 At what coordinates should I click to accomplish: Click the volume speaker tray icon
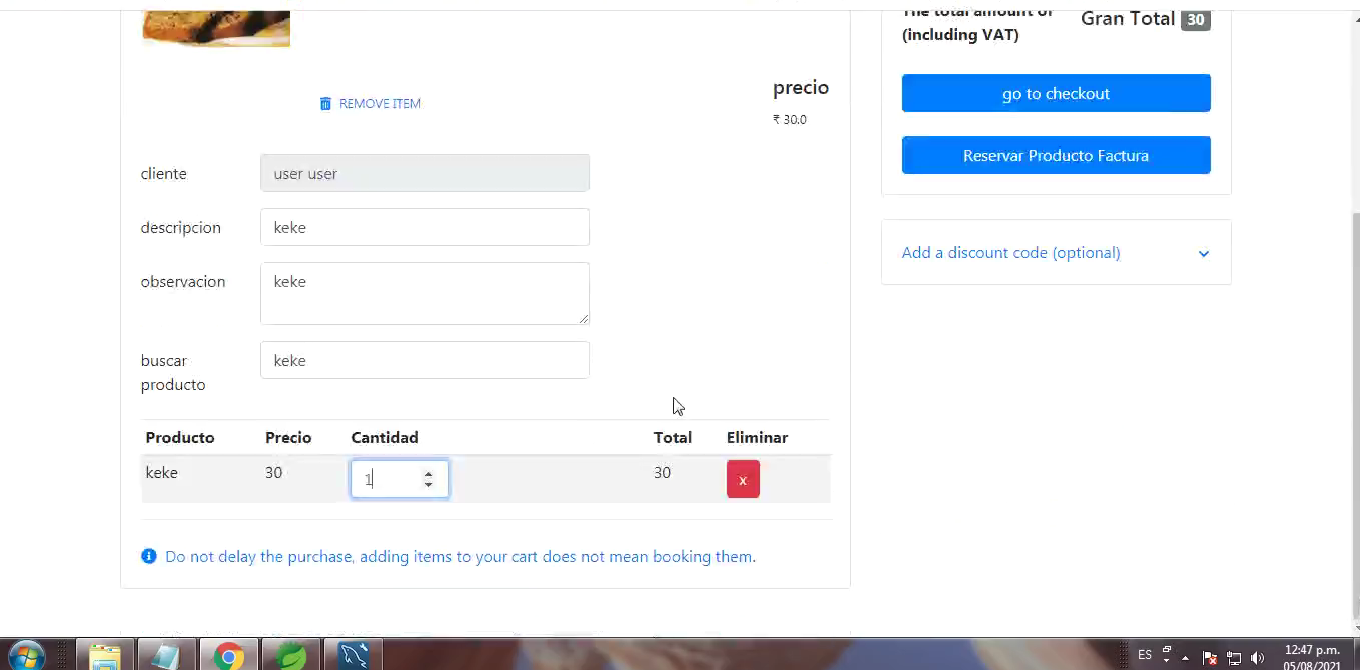1258,658
